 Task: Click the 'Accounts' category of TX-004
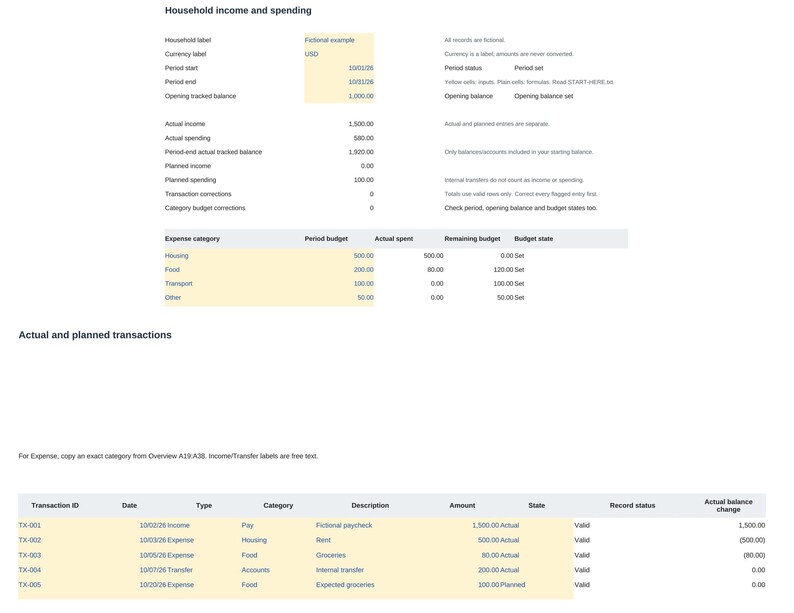tap(255, 570)
